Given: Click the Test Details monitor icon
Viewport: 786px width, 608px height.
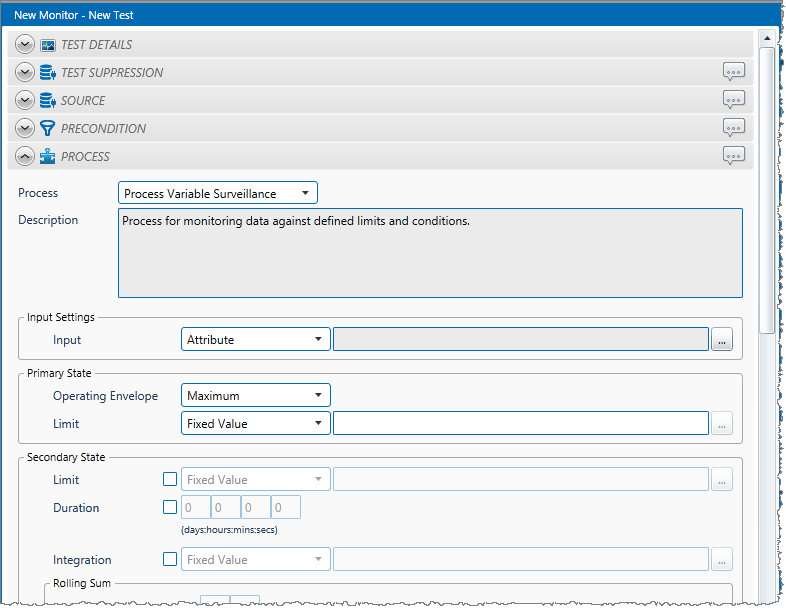Looking at the screenshot, I should [x=47, y=45].
